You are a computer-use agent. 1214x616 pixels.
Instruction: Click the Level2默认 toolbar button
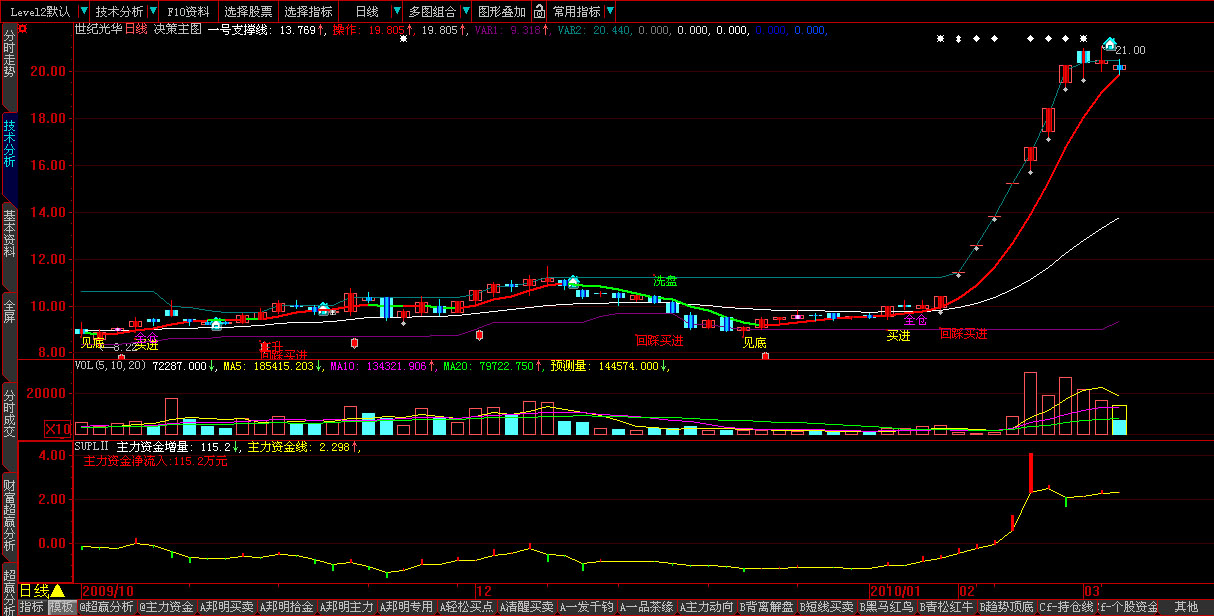pyautogui.click(x=40, y=12)
